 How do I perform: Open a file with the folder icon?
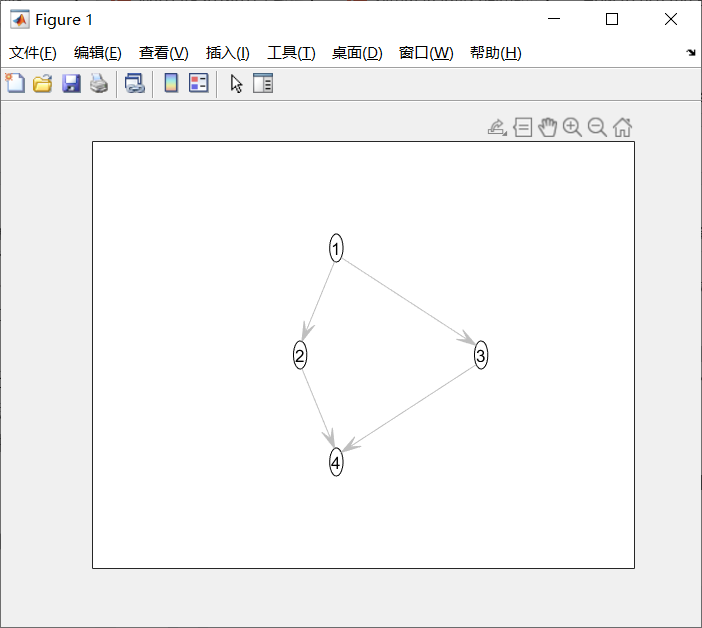tap(43, 83)
